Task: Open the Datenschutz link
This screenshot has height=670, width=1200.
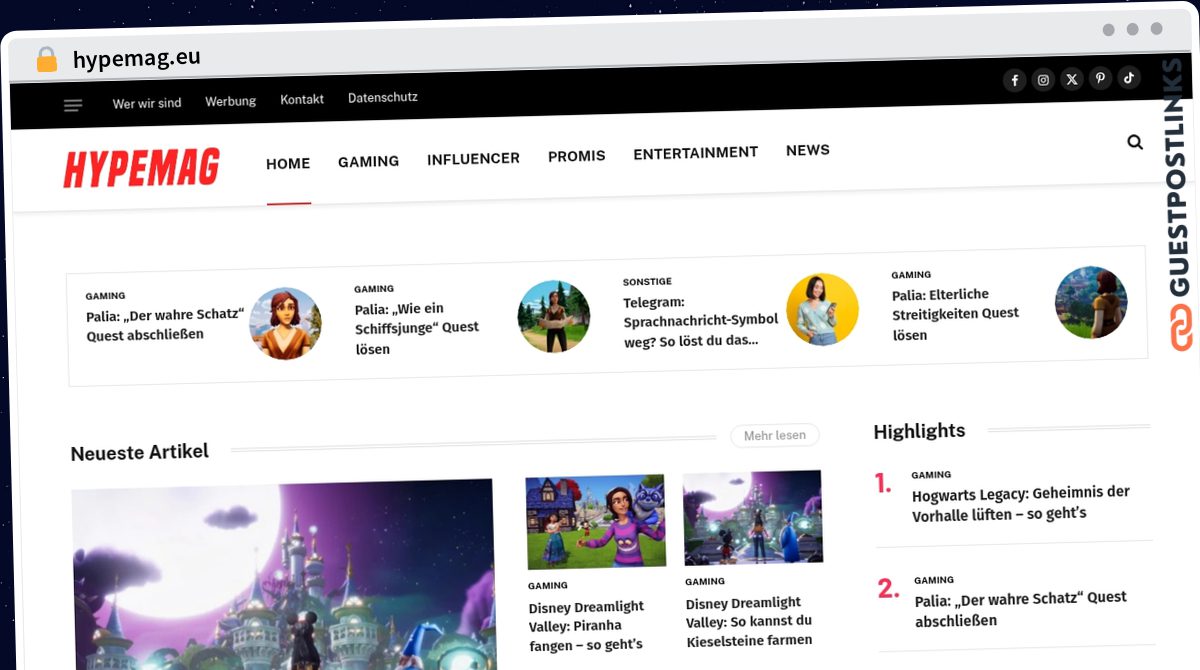Action: pos(383,98)
